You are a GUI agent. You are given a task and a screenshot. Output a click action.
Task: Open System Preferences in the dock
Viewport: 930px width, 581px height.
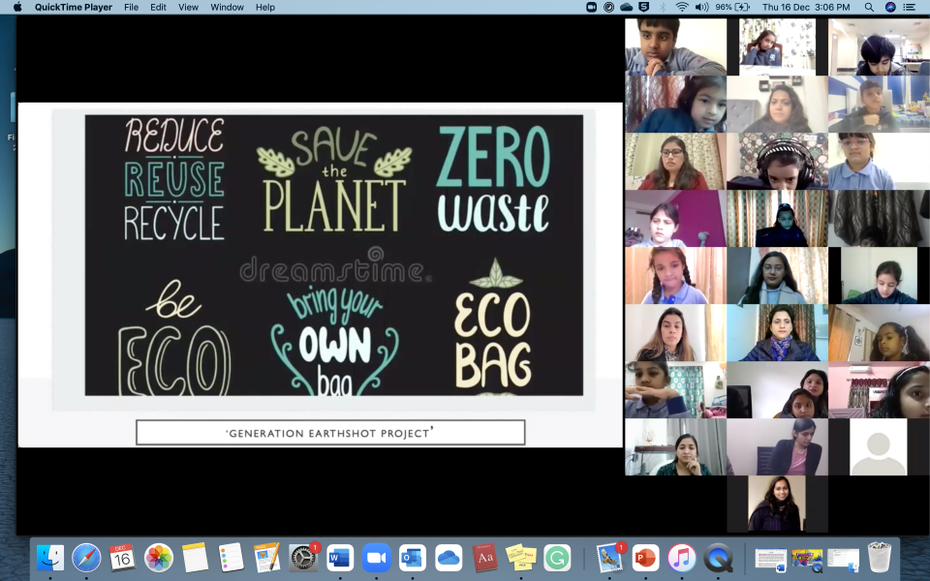point(303,557)
